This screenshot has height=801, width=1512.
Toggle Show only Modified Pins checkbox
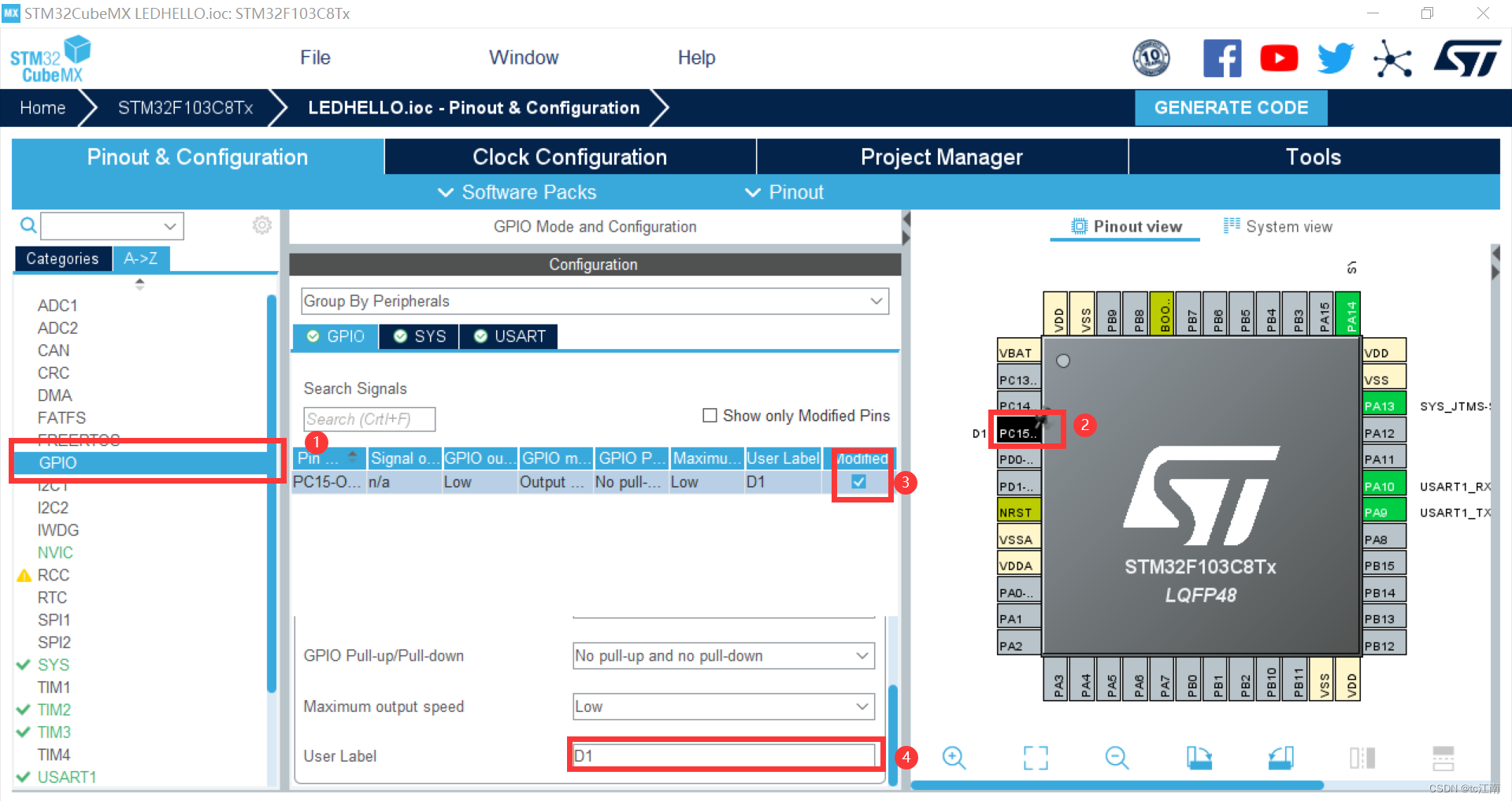(710, 415)
